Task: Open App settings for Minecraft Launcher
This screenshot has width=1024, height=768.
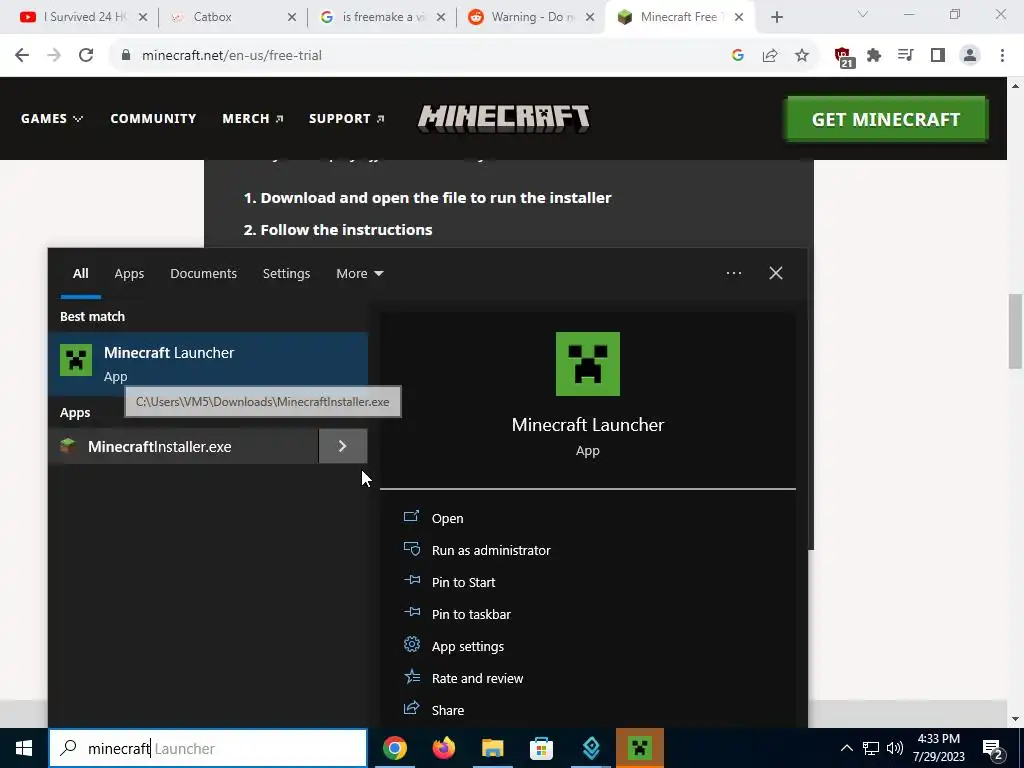Action: point(468,646)
